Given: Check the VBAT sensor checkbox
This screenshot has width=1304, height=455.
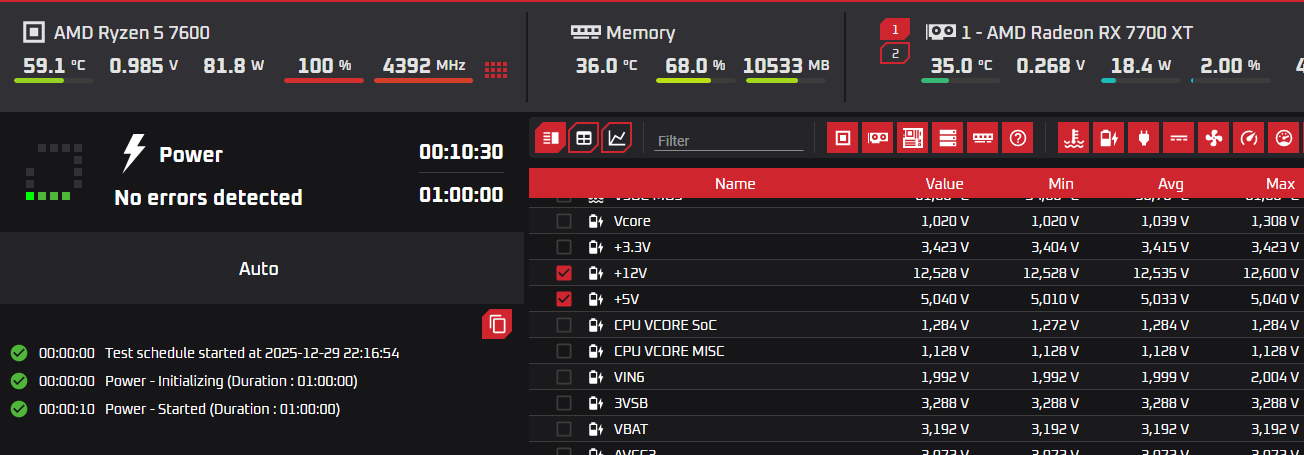Looking at the screenshot, I should coord(564,429).
